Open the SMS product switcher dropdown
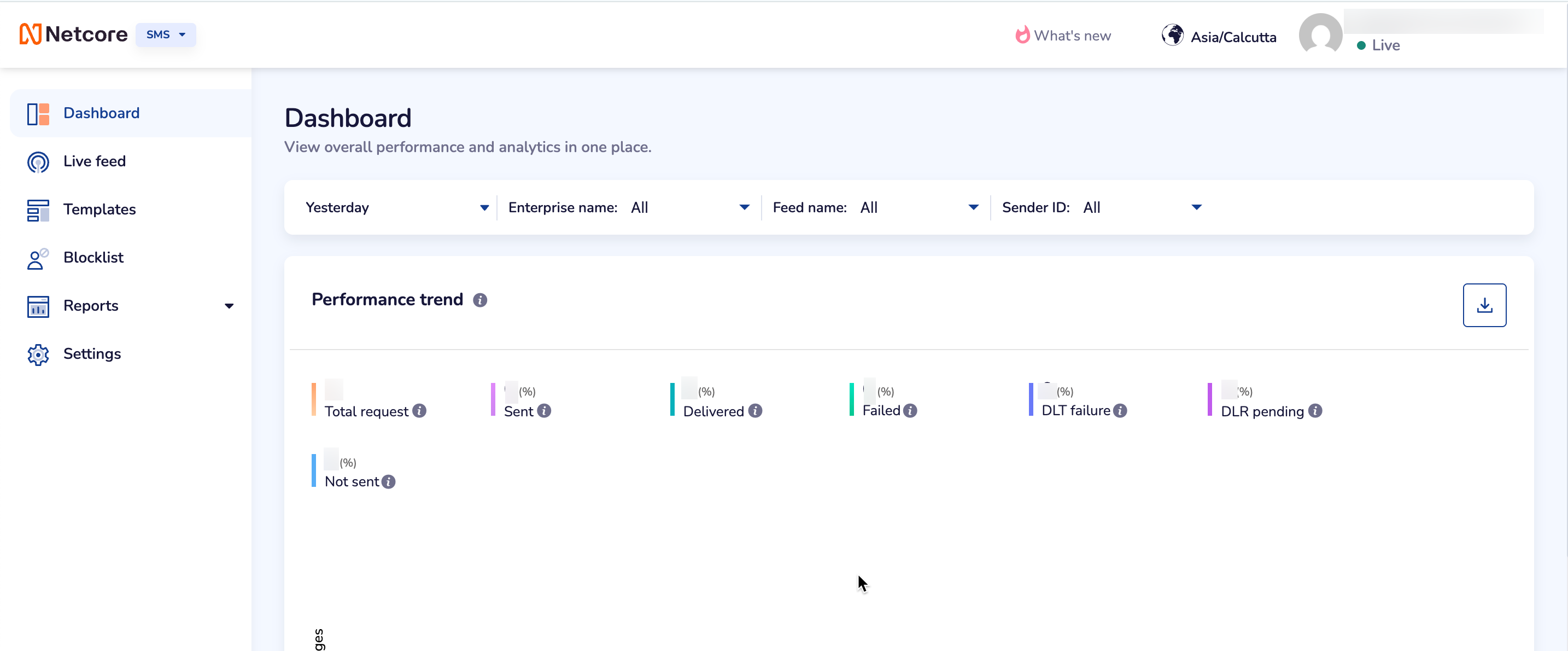The image size is (1568, 651). pyautogui.click(x=165, y=34)
